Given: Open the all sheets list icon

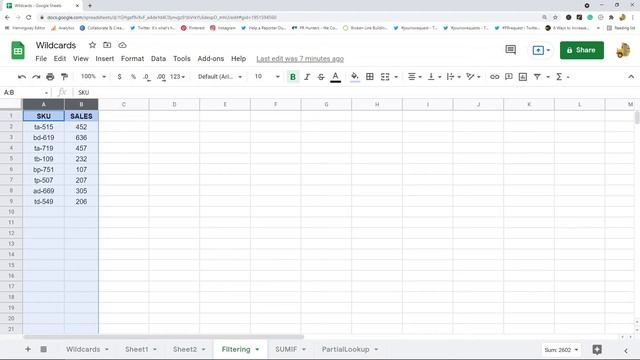Looking at the screenshot, I should click(x=43, y=349).
